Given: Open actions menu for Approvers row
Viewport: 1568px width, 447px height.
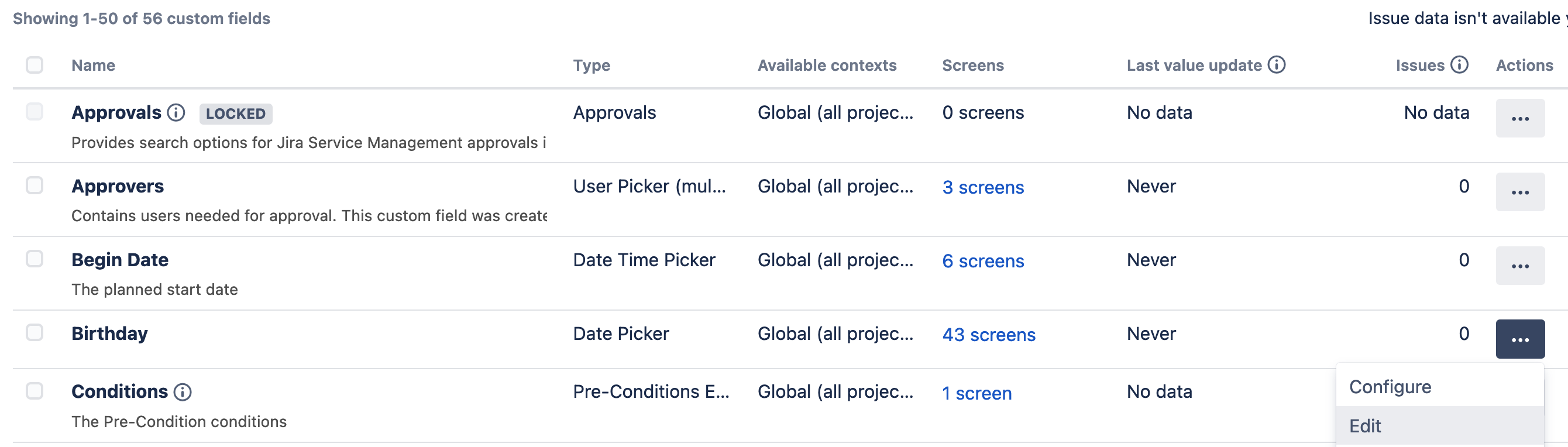Looking at the screenshot, I should tap(1520, 192).
